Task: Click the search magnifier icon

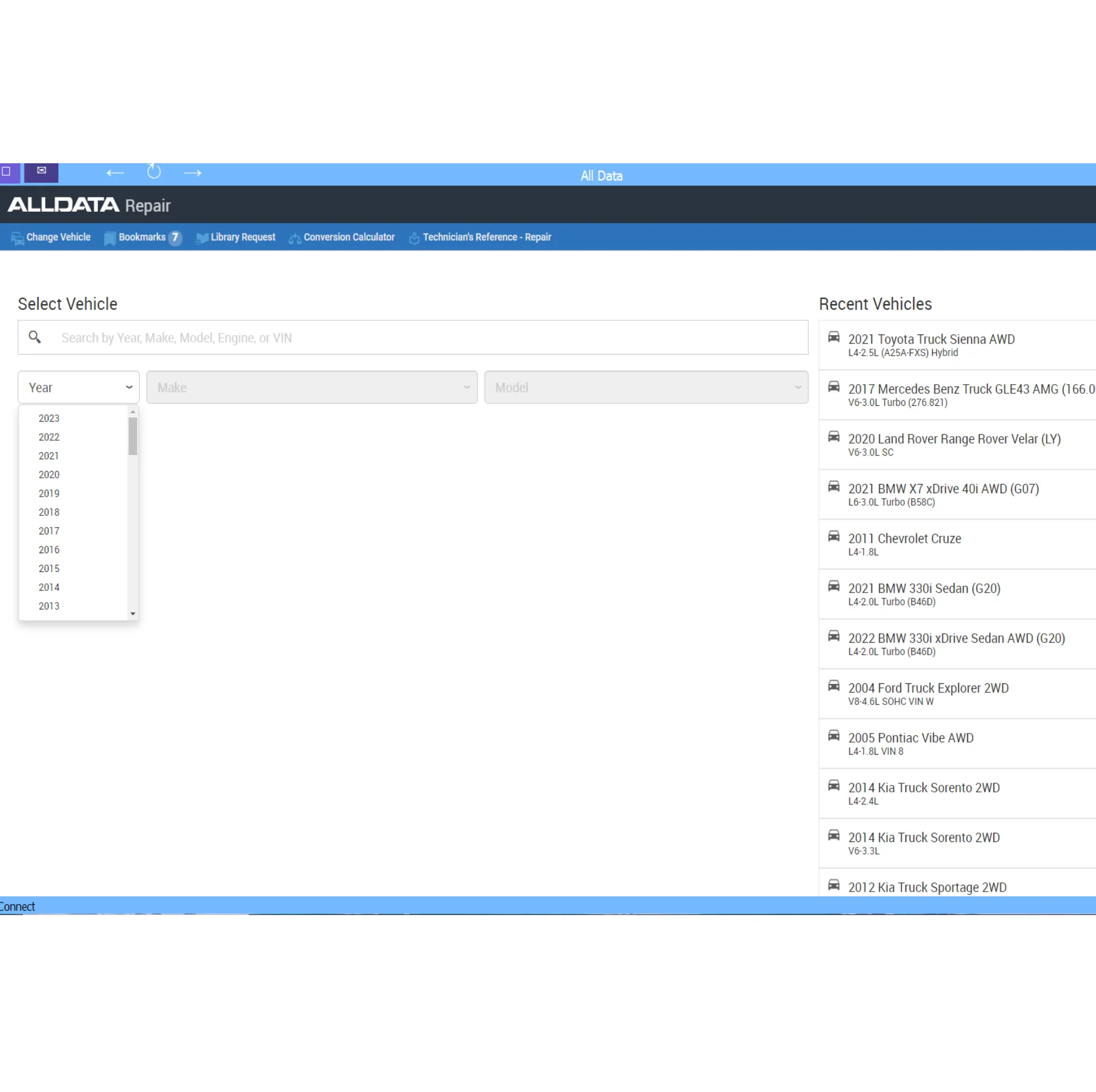Action: (x=35, y=337)
